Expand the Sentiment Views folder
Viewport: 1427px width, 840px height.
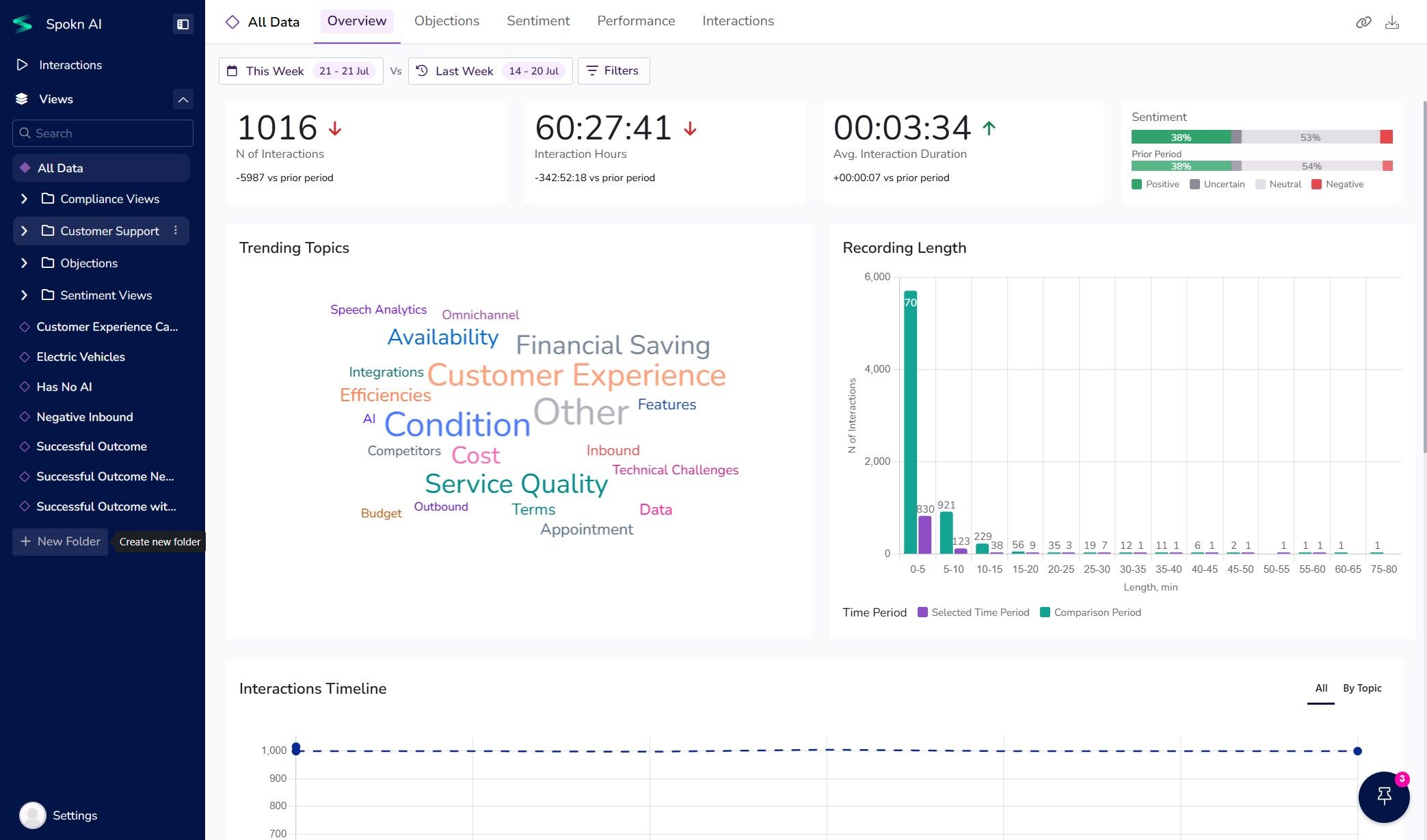(x=25, y=295)
